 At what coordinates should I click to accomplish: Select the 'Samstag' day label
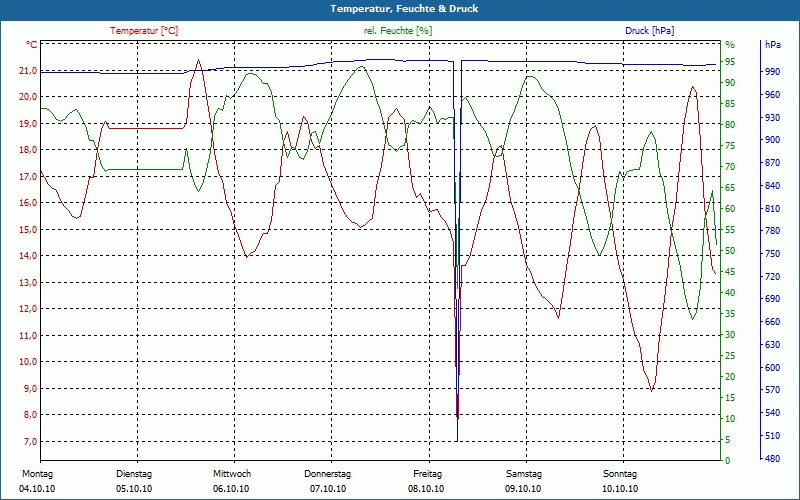pos(524,474)
